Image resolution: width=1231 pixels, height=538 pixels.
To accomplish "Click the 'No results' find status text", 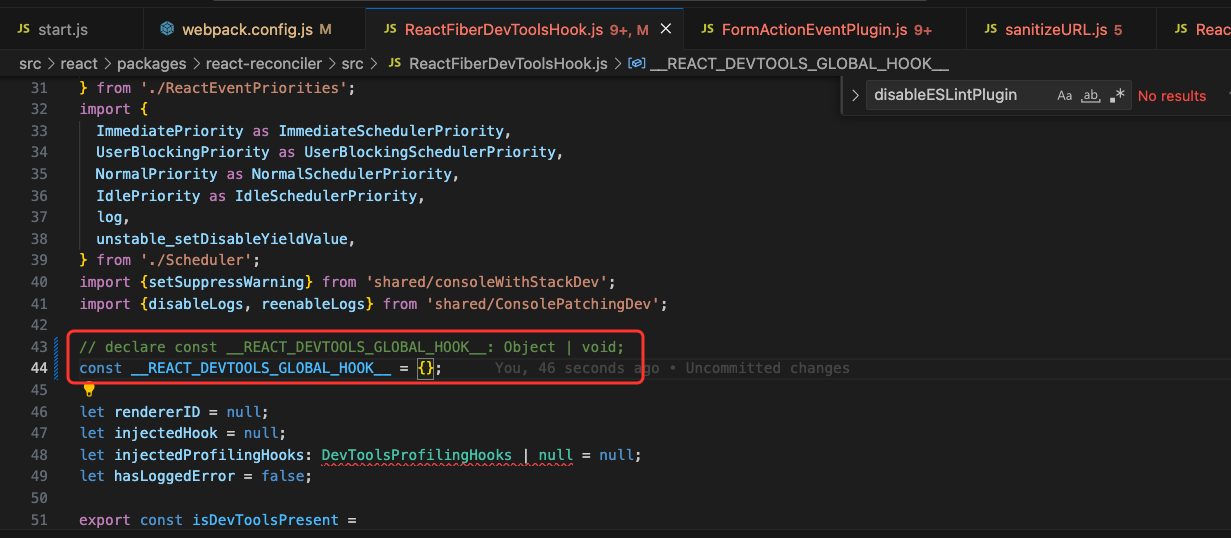I will tap(1172, 96).
